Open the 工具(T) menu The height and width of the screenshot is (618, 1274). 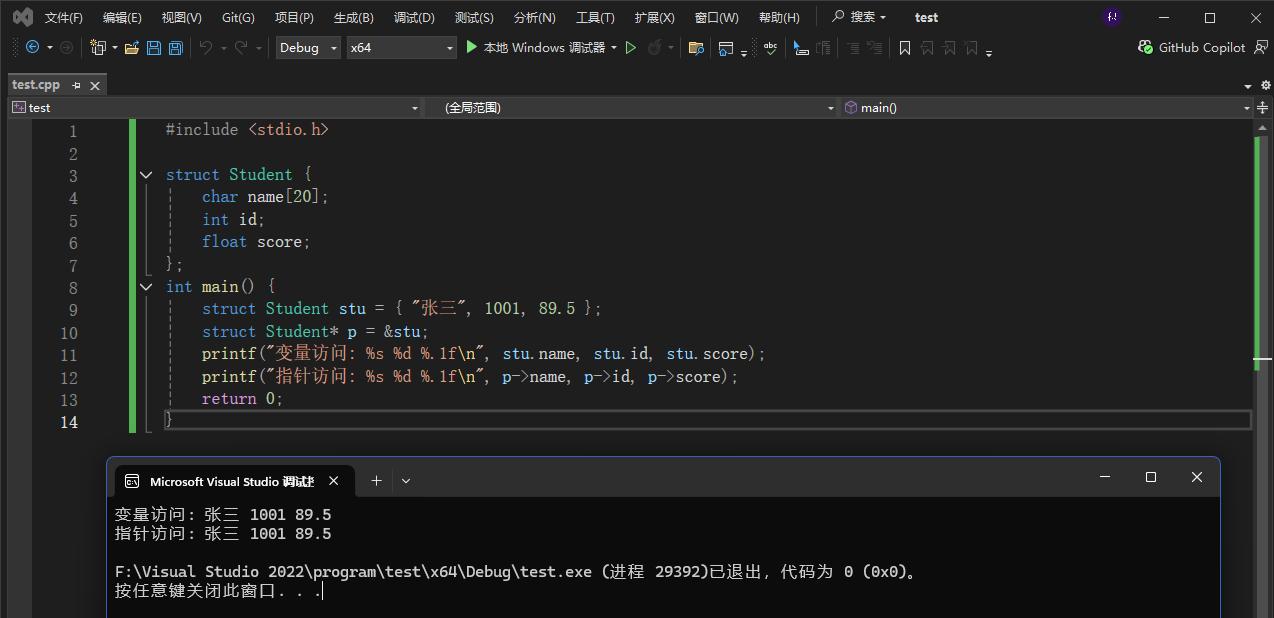(595, 17)
